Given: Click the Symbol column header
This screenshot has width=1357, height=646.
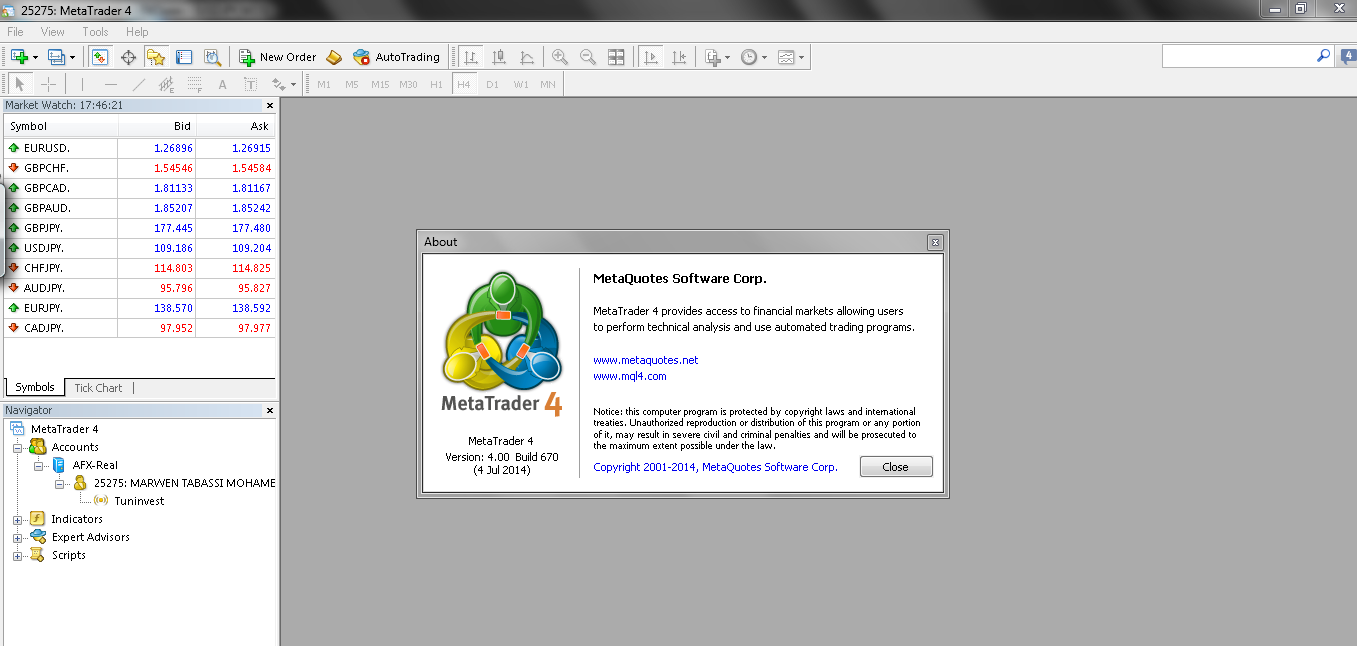Looking at the screenshot, I should (x=61, y=126).
